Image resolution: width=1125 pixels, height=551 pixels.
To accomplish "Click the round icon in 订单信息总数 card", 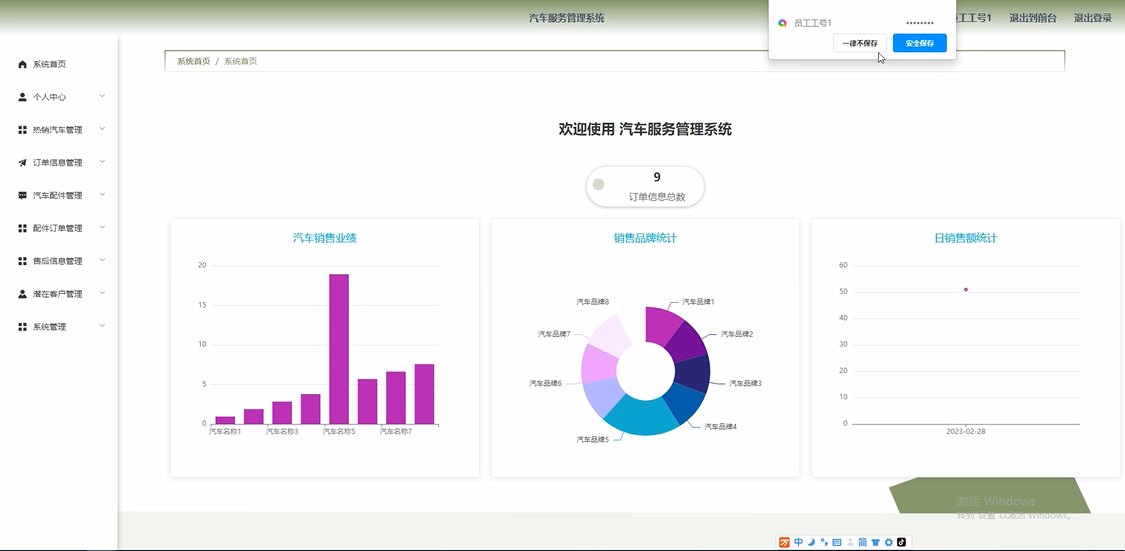I will (x=598, y=184).
